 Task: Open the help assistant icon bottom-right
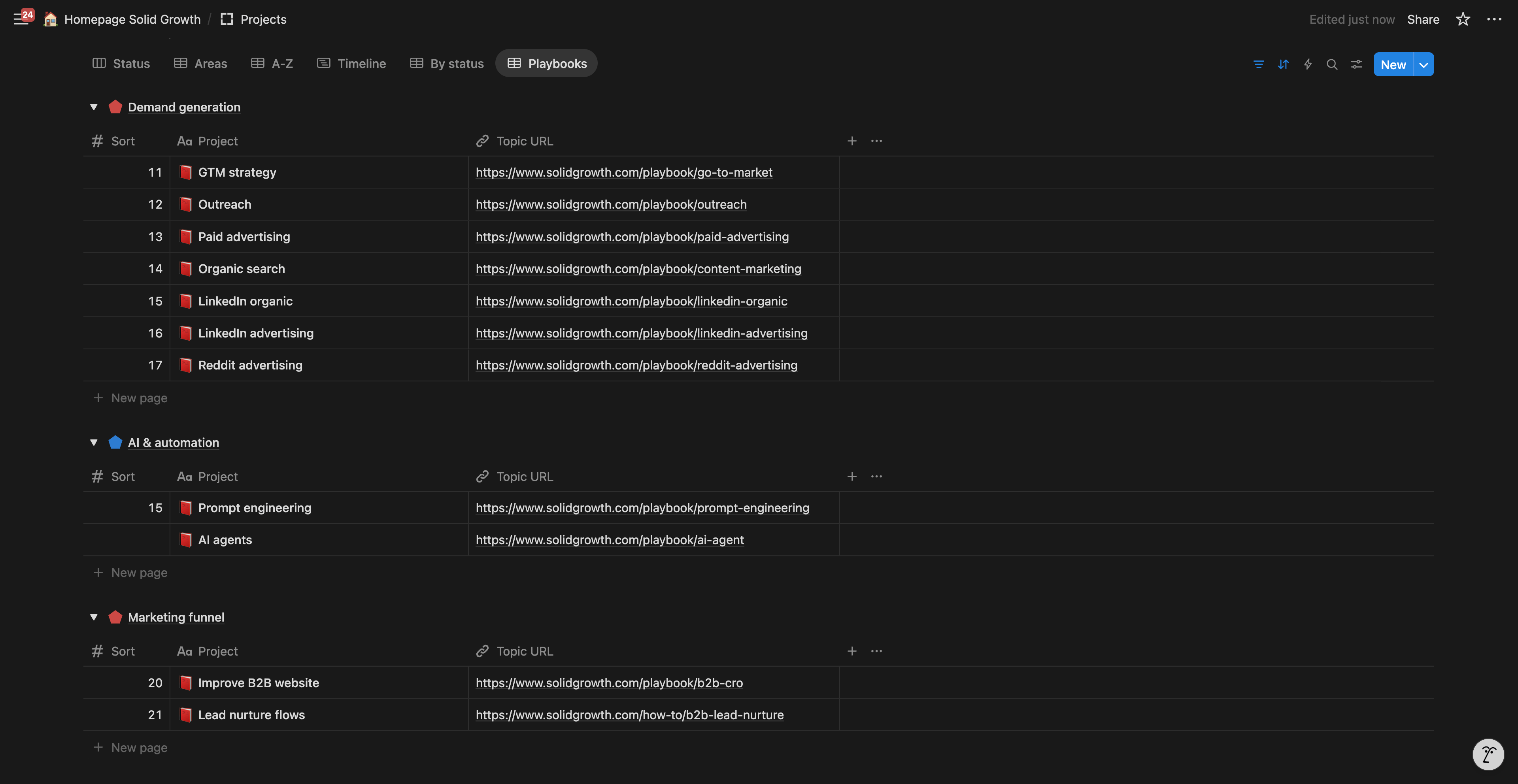click(x=1488, y=754)
